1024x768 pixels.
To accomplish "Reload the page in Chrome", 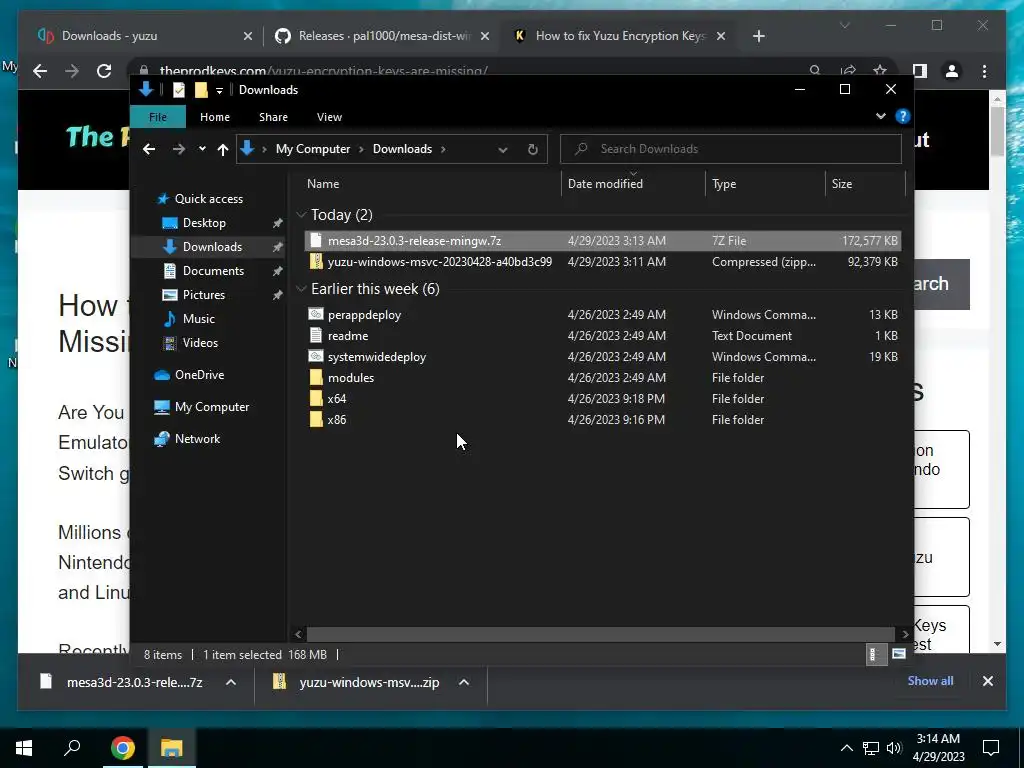I will tap(104, 71).
